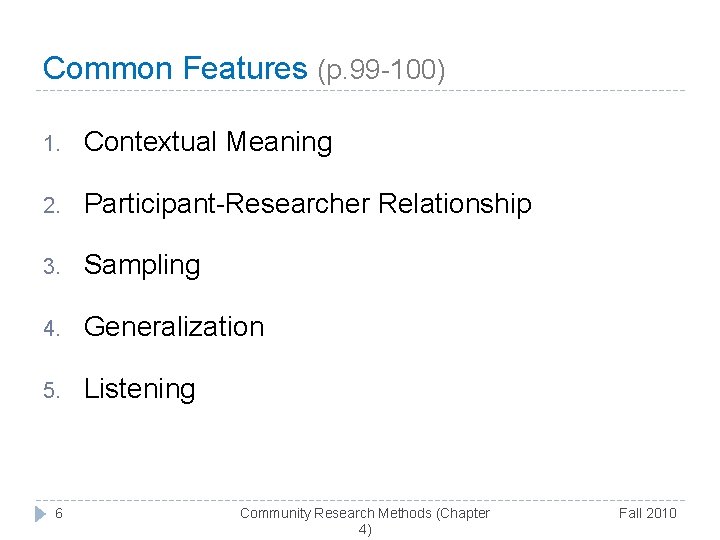Viewport: 720px width, 540px height.
Task: Select the "Generalization" list item
Action: [x=174, y=327]
